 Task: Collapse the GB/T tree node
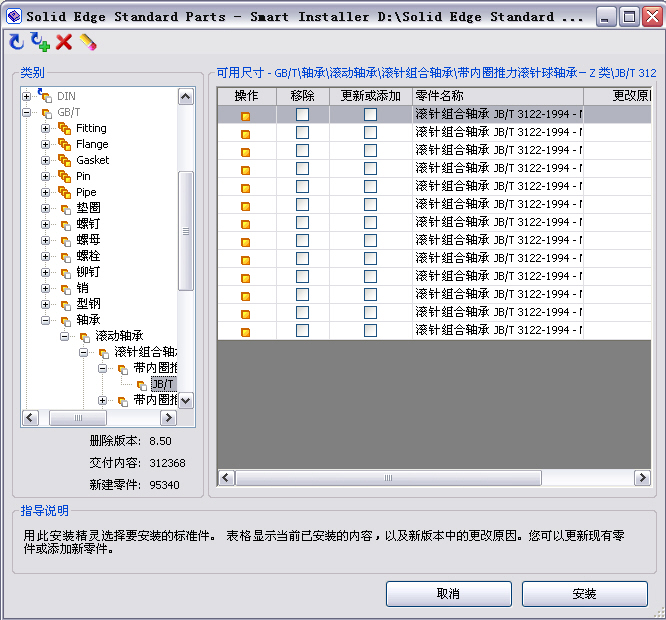pos(26,113)
